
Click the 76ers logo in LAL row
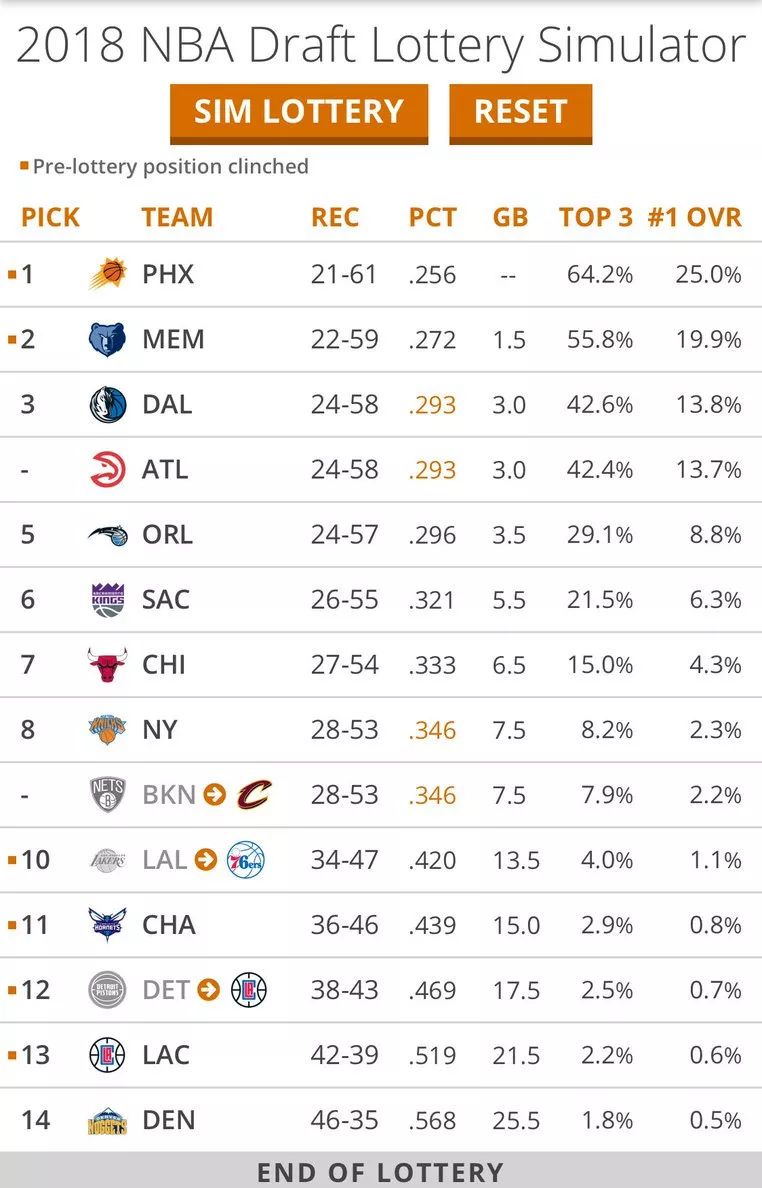pos(245,860)
